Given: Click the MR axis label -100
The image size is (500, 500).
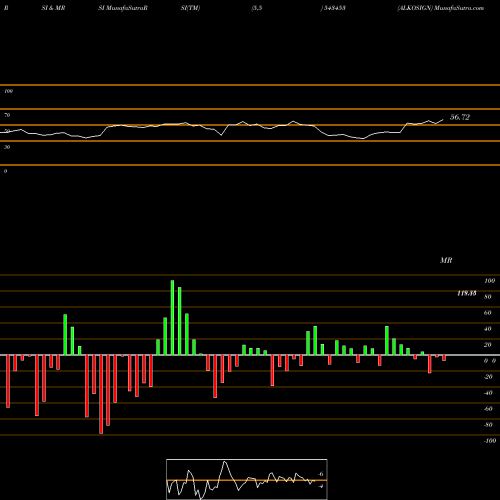Looking at the screenshot, I should pyautogui.click(x=490, y=441).
